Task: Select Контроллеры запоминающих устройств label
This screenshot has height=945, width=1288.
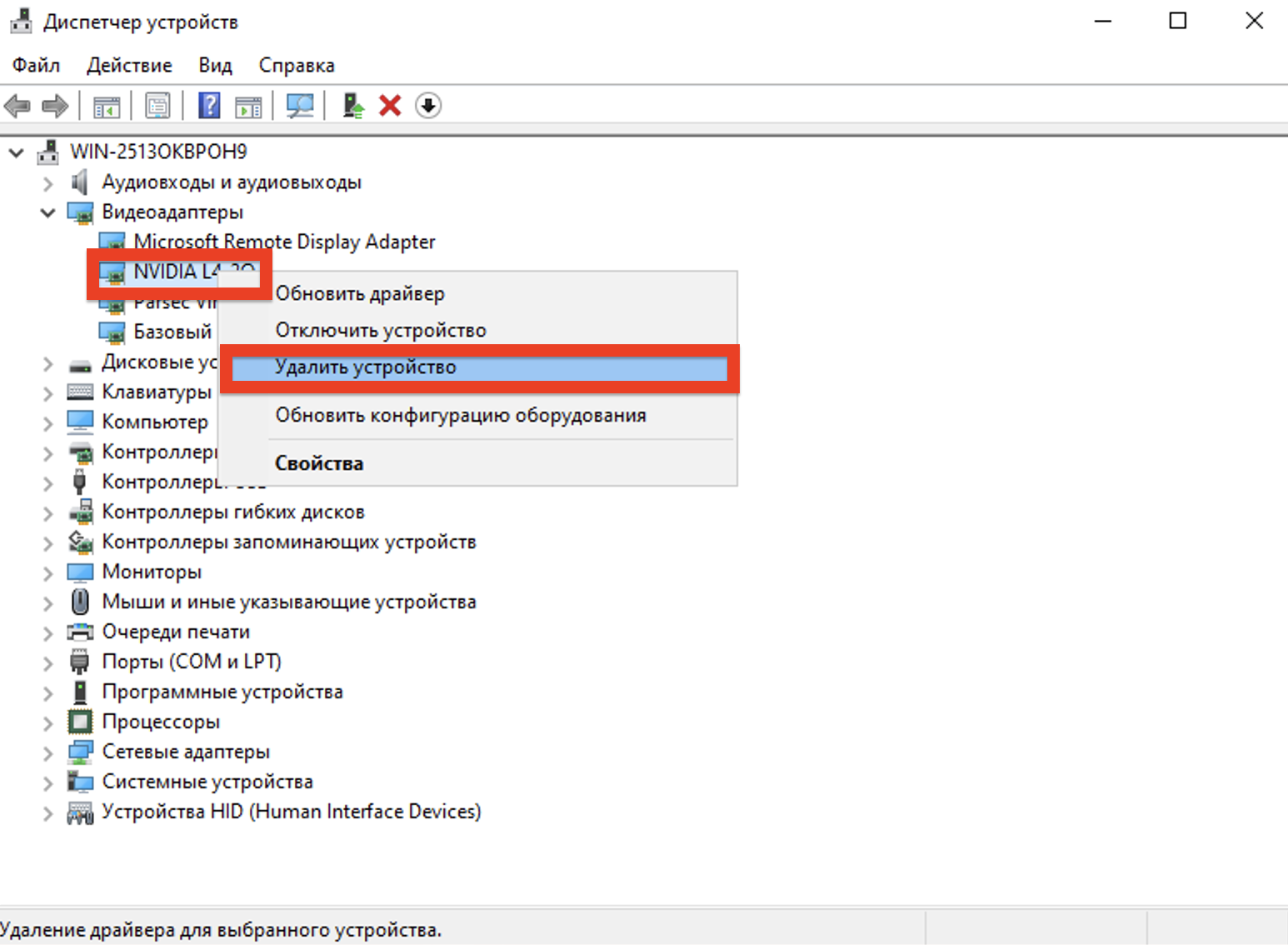Action: click(x=289, y=542)
